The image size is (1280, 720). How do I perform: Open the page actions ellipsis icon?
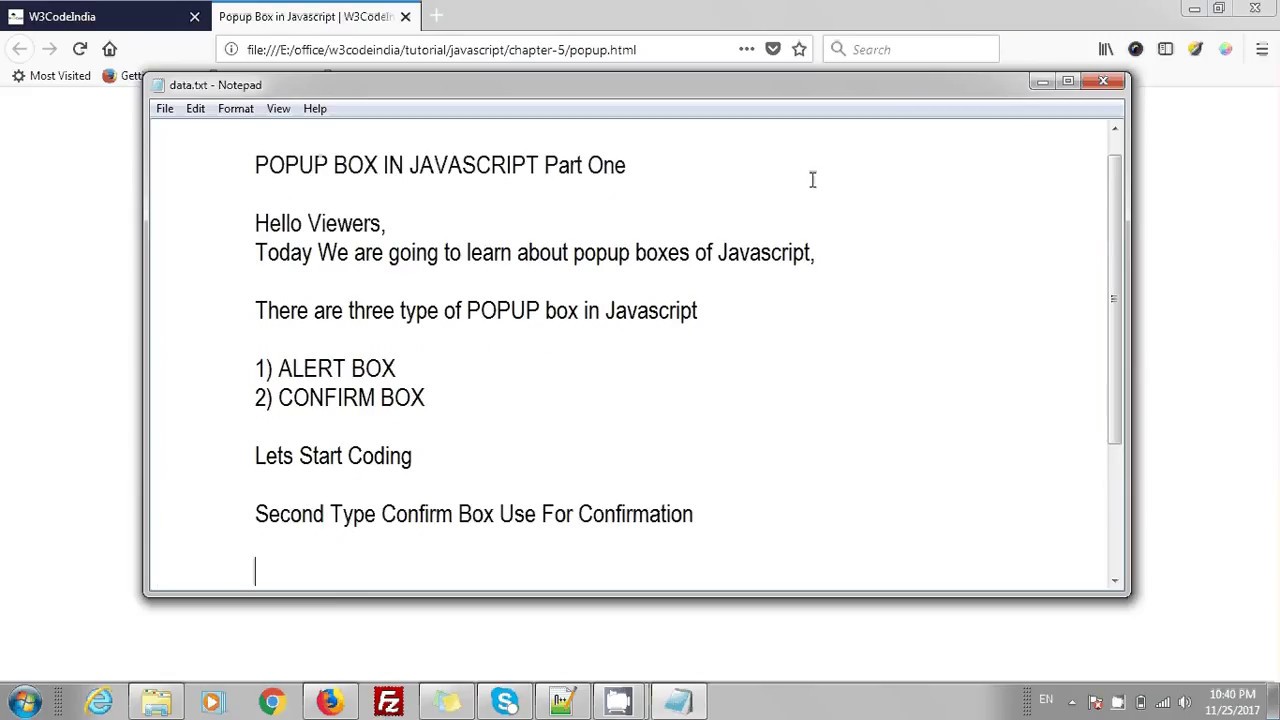pos(746,49)
